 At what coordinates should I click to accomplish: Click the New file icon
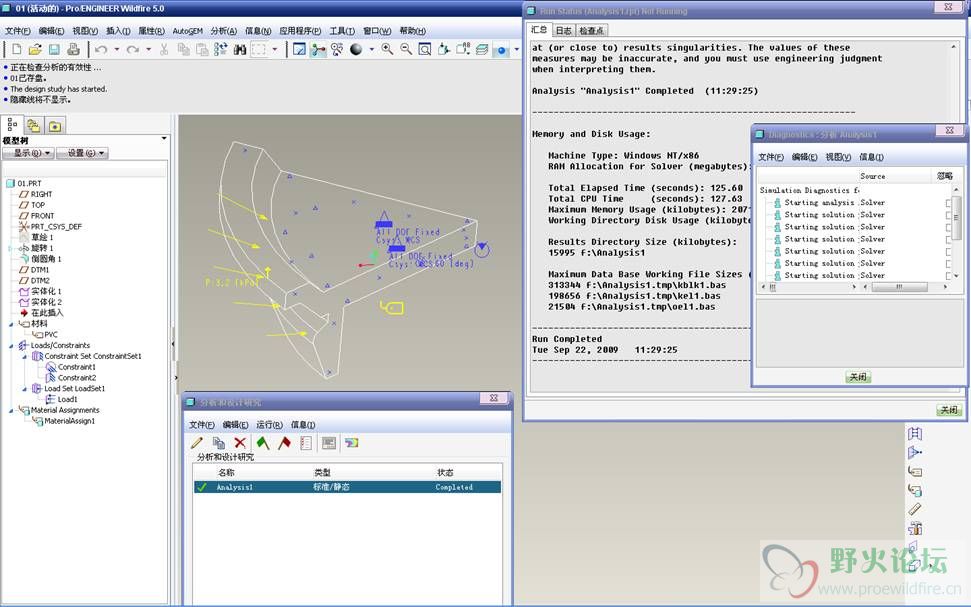tap(17, 50)
